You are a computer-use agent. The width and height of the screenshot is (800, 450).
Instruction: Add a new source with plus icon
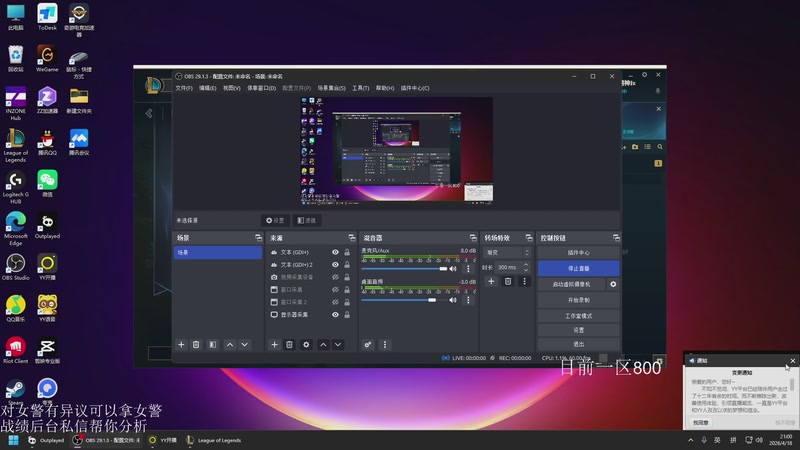click(274, 345)
